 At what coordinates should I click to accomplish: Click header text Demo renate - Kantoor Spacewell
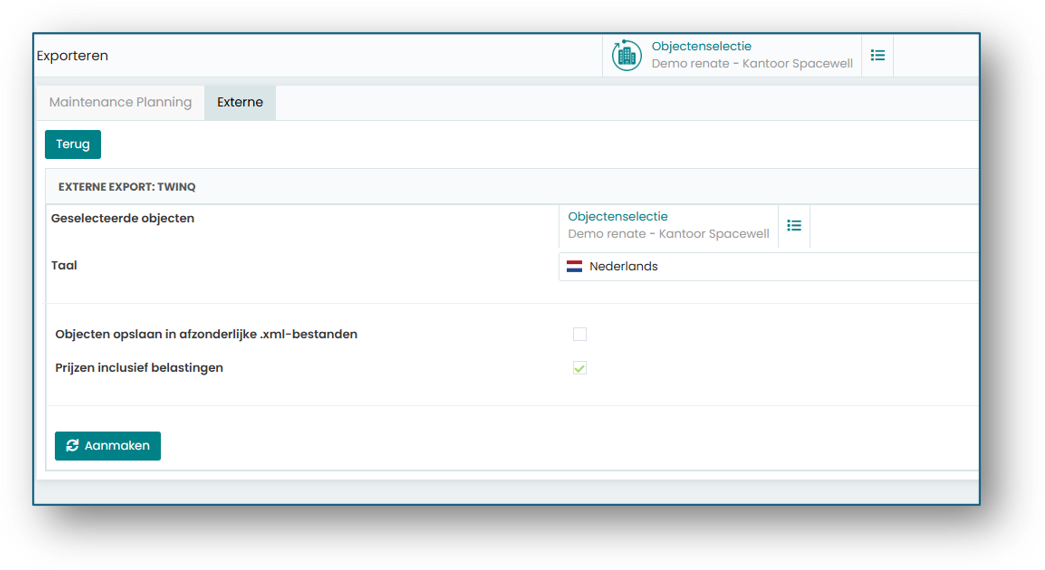tap(752, 63)
